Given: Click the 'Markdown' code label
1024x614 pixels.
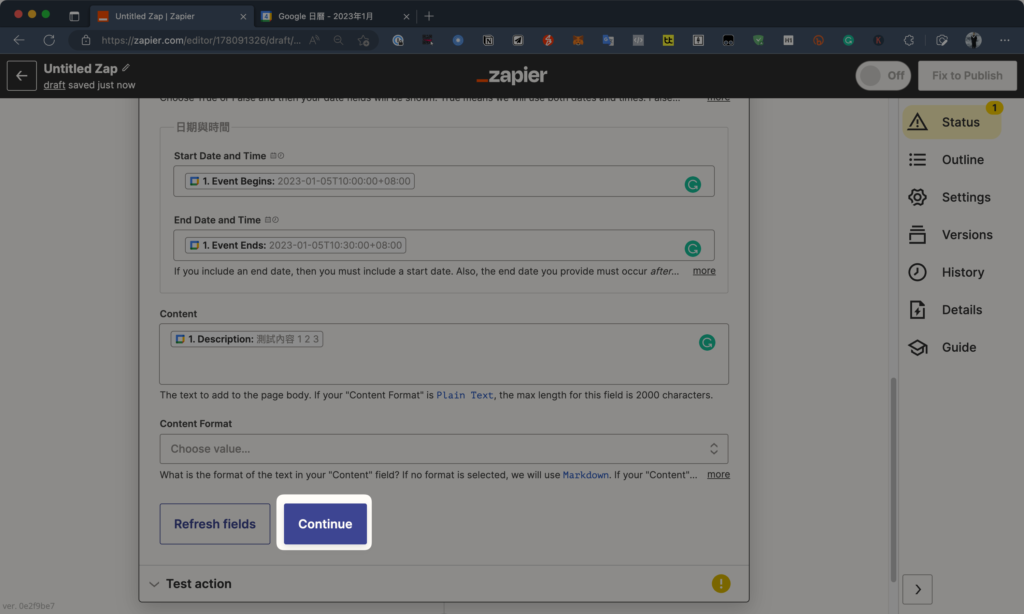Looking at the screenshot, I should (586, 475).
